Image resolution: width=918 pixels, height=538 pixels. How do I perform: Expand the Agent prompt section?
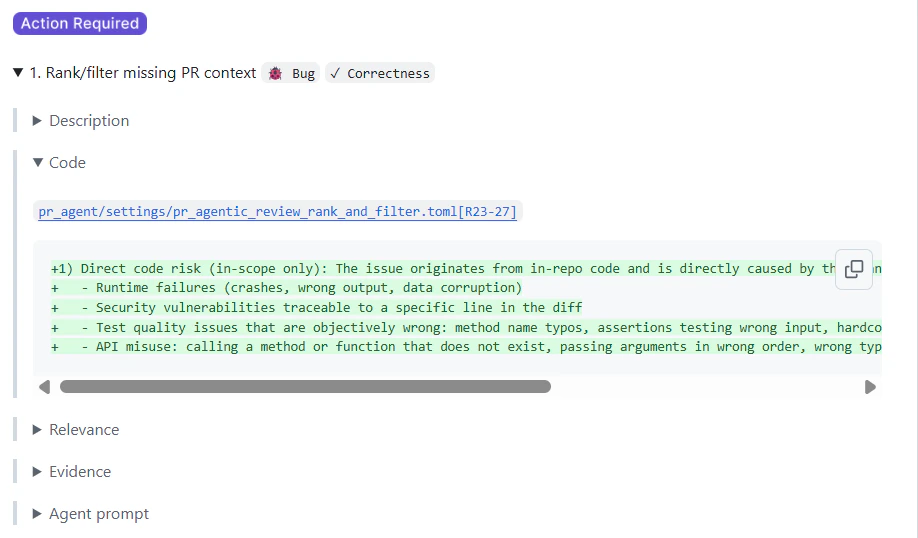(91, 514)
